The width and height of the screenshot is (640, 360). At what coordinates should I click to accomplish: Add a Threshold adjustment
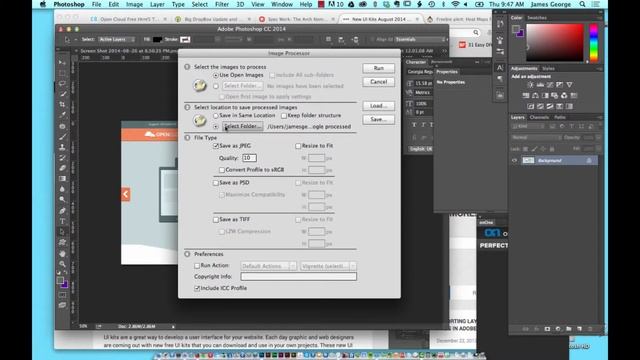(550, 107)
